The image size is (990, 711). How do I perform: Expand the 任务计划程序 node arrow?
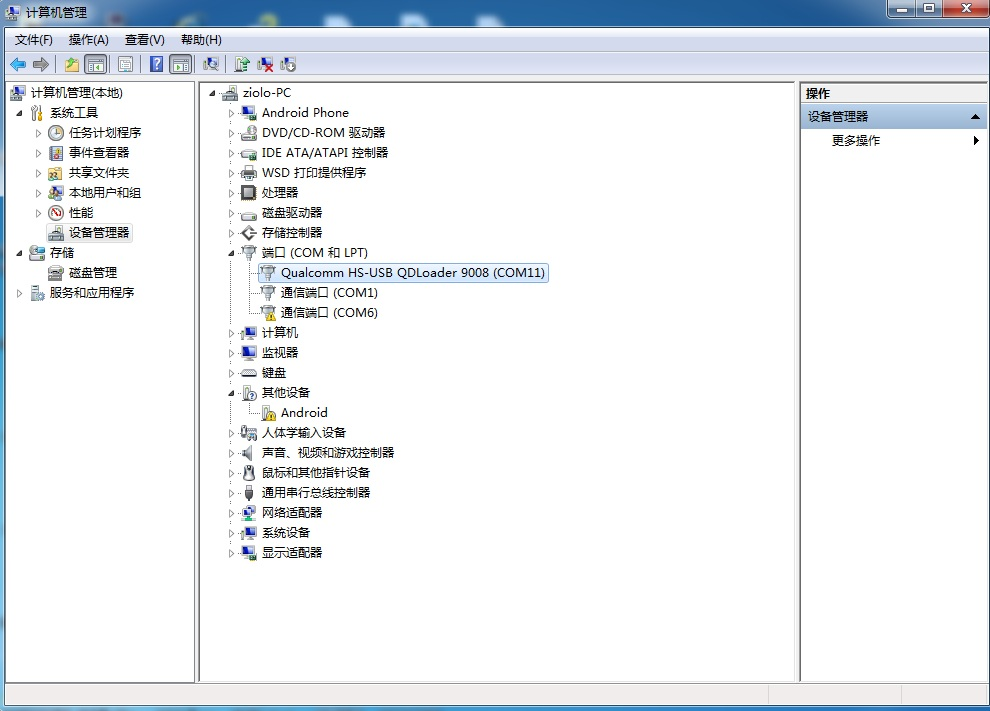[38, 133]
